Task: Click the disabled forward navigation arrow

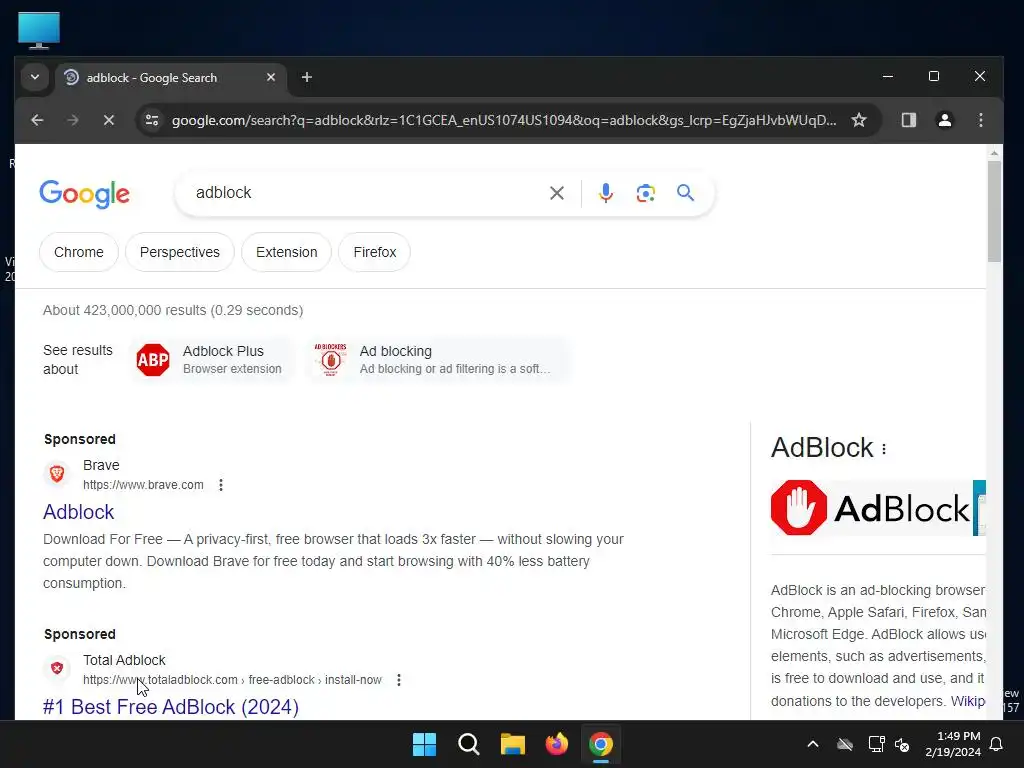Action: tap(72, 120)
